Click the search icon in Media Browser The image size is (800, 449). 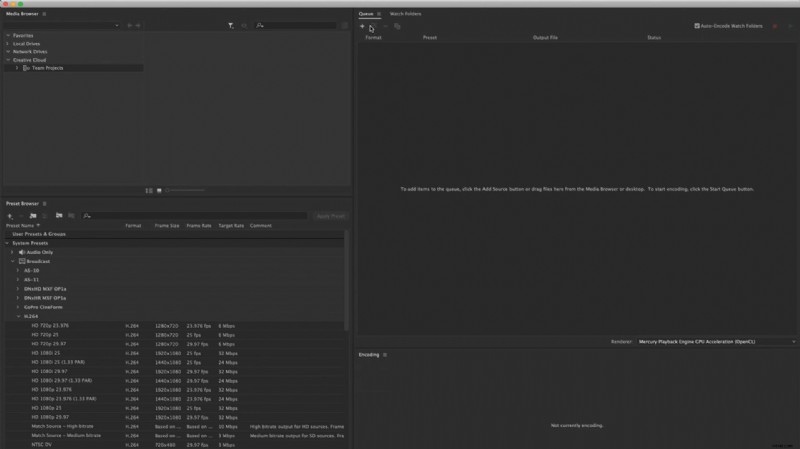(261, 25)
